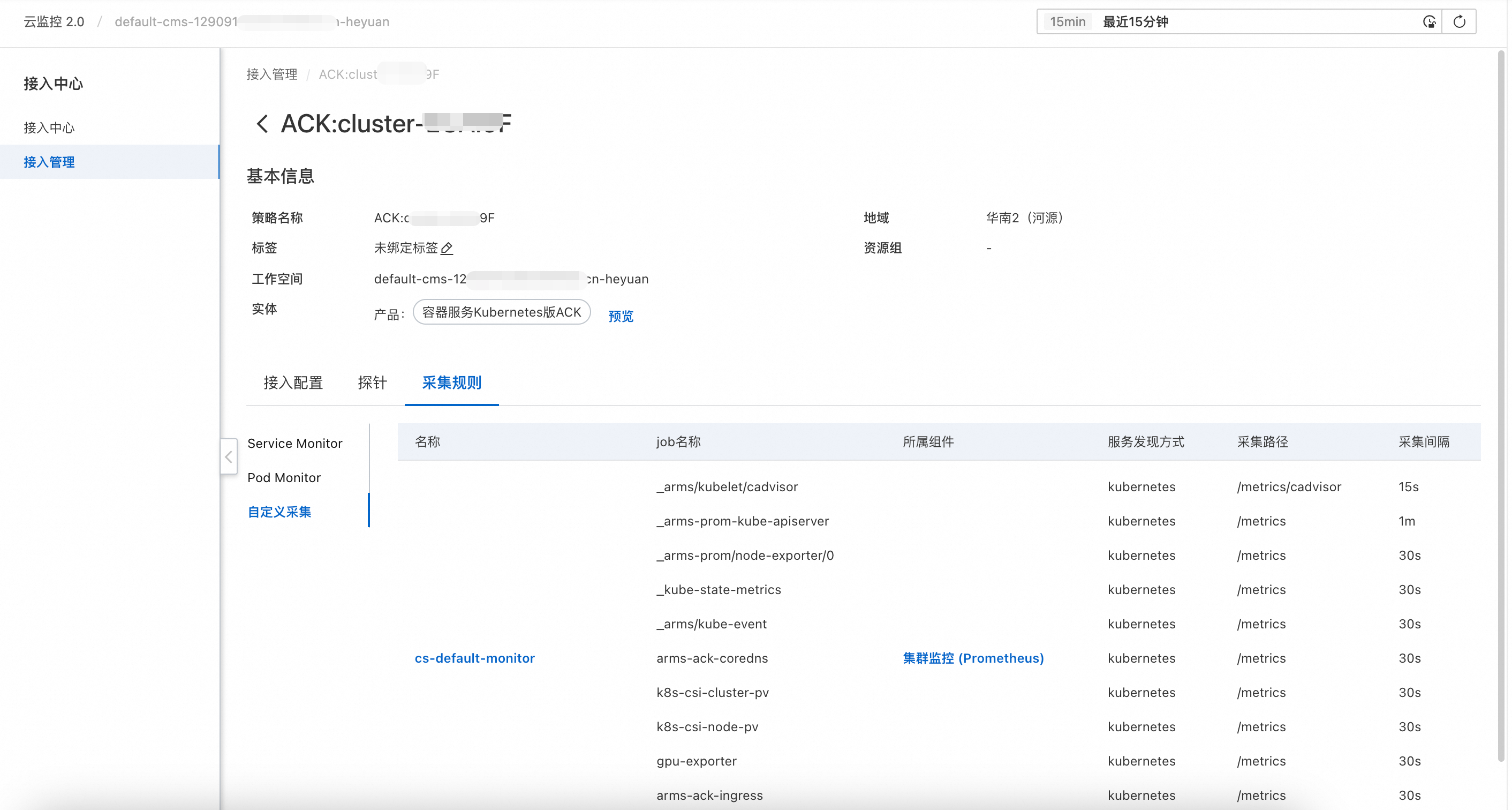Select the 采集规则 tab
Screen dimensions: 1512x810
[451, 383]
